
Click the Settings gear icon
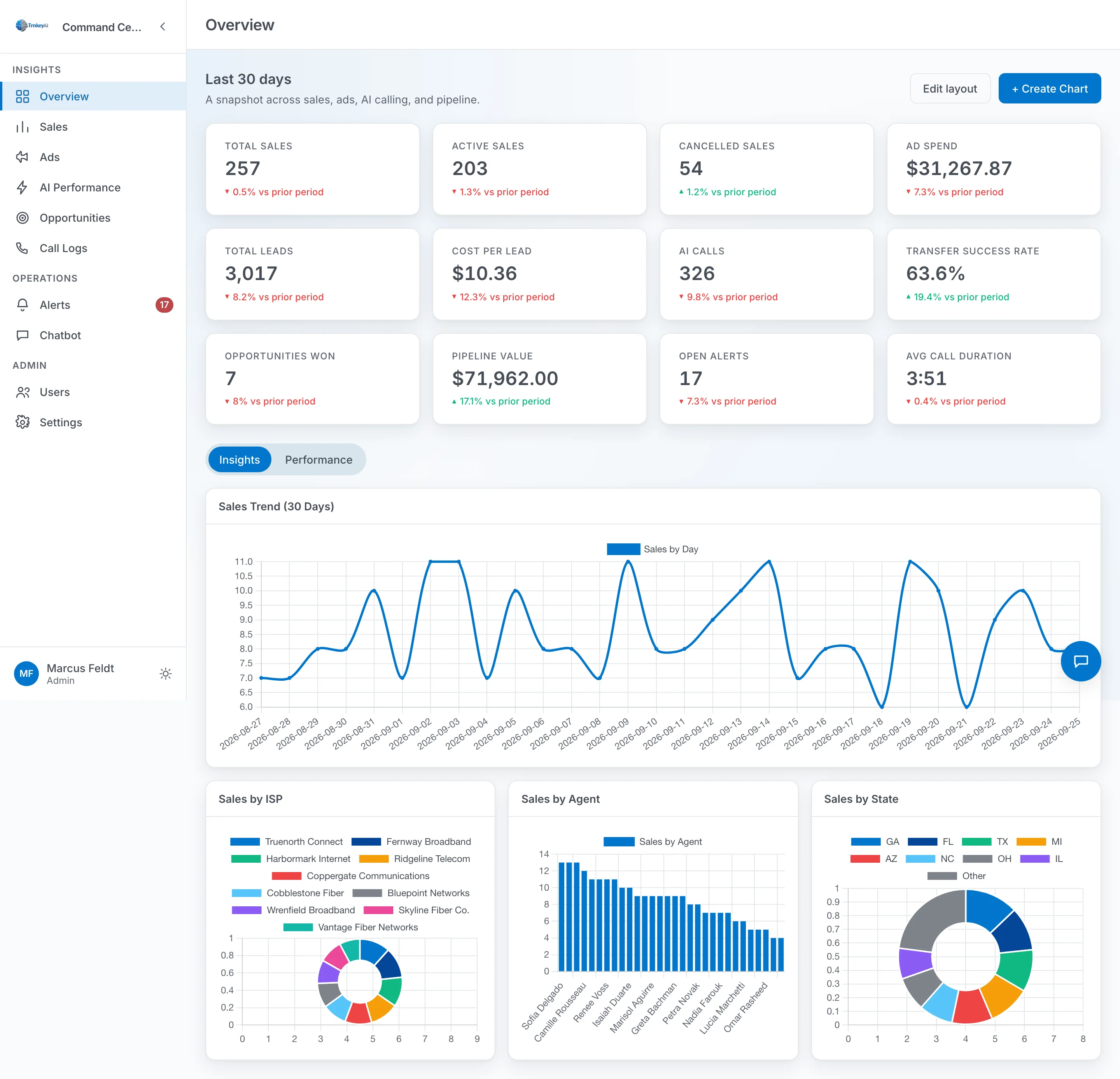click(x=22, y=422)
